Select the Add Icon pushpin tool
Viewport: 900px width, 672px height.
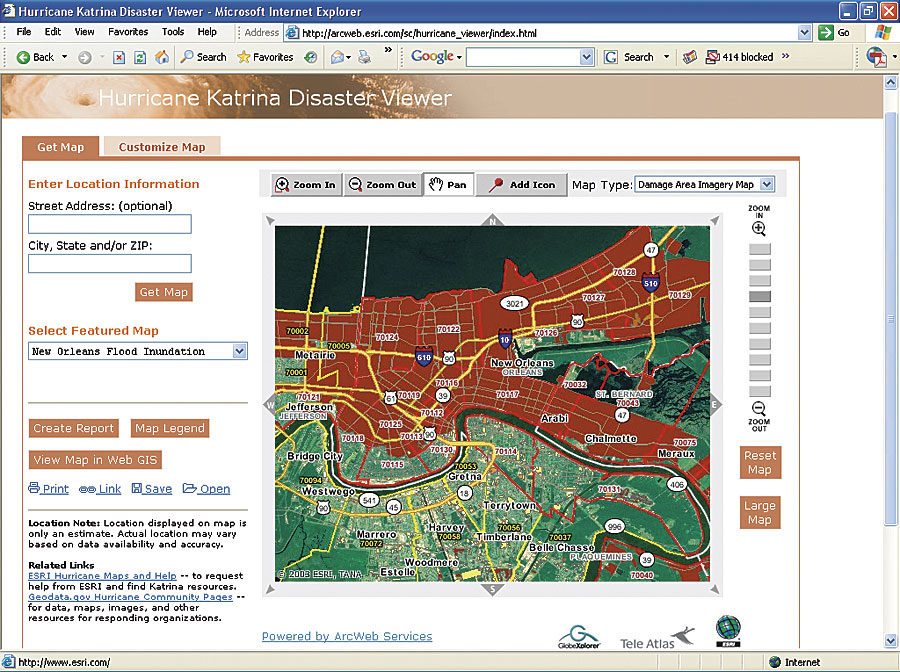(x=522, y=185)
